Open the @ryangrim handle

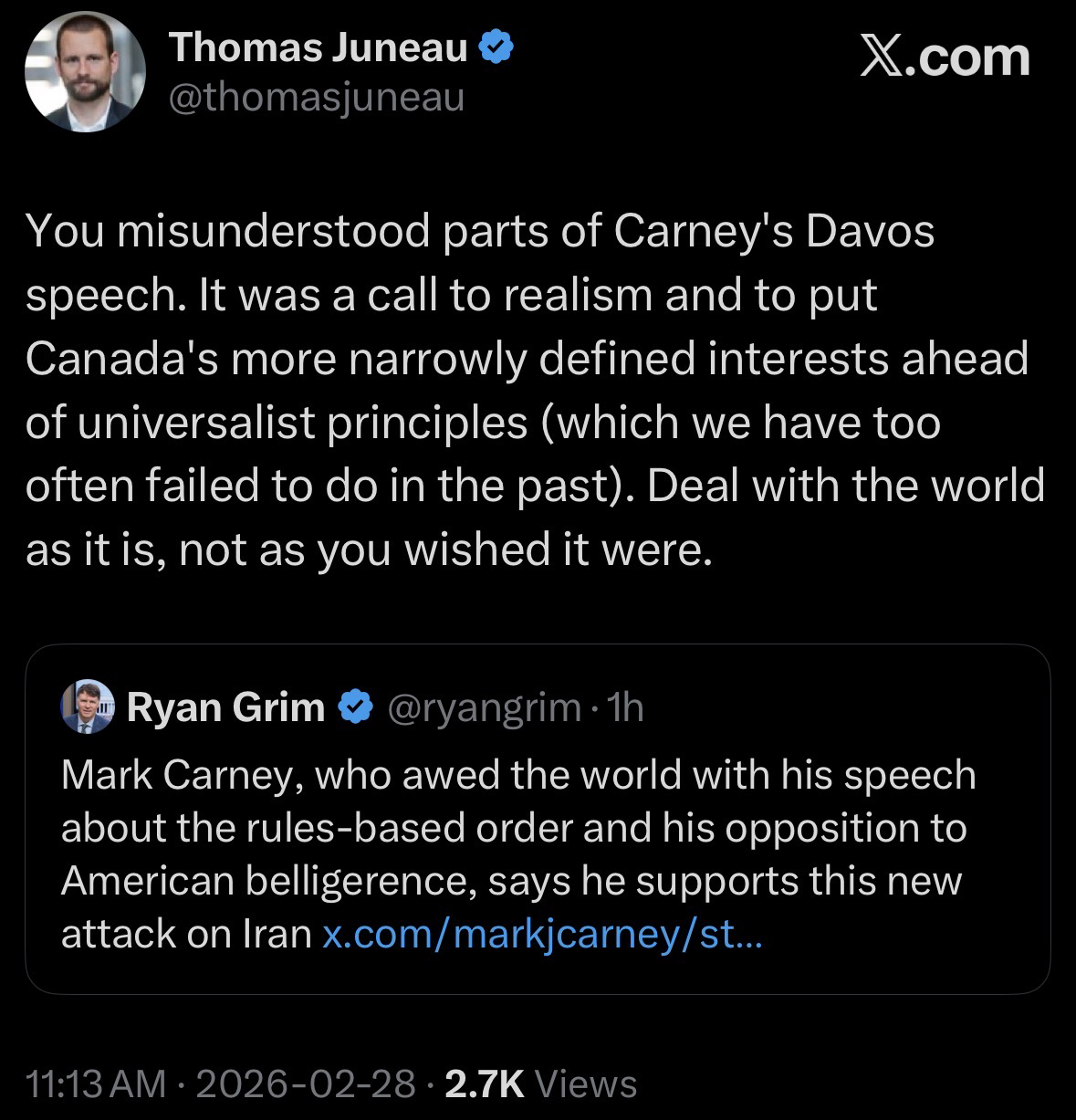[x=485, y=707]
